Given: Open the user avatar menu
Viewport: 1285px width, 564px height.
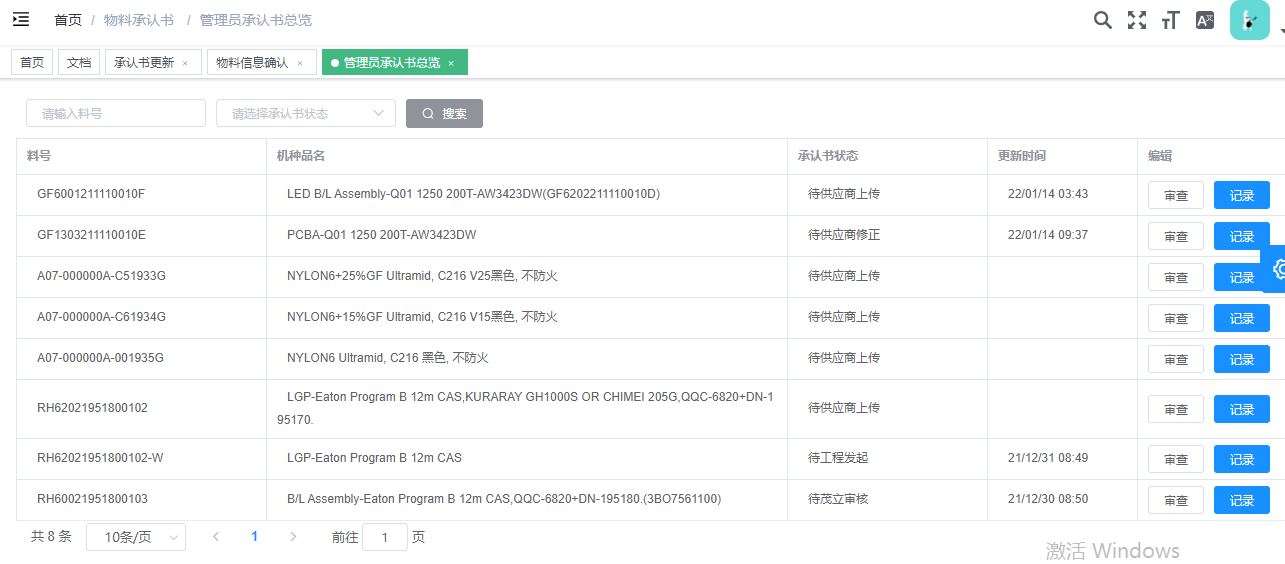Looking at the screenshot, I should [1250, 20].
